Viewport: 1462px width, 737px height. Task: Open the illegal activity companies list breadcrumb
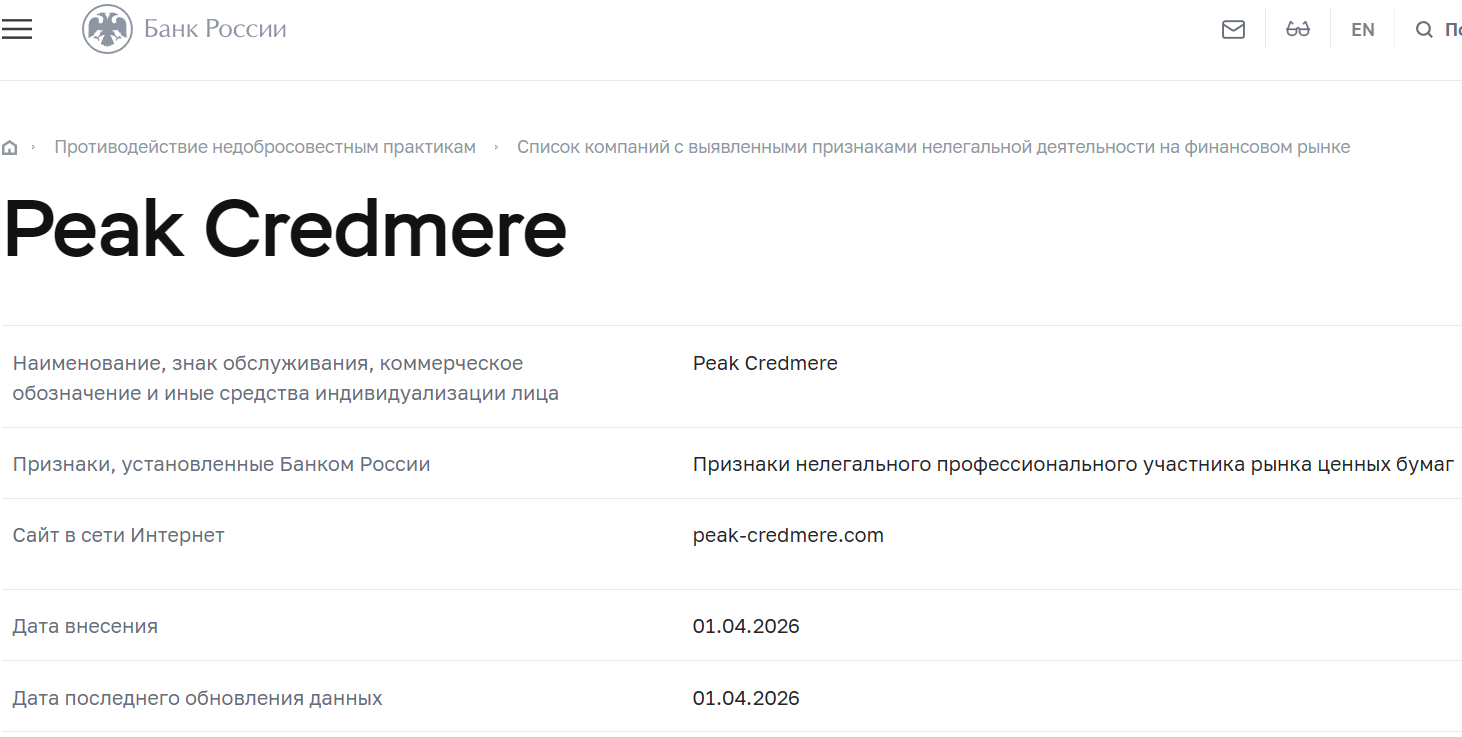[933, 146]
